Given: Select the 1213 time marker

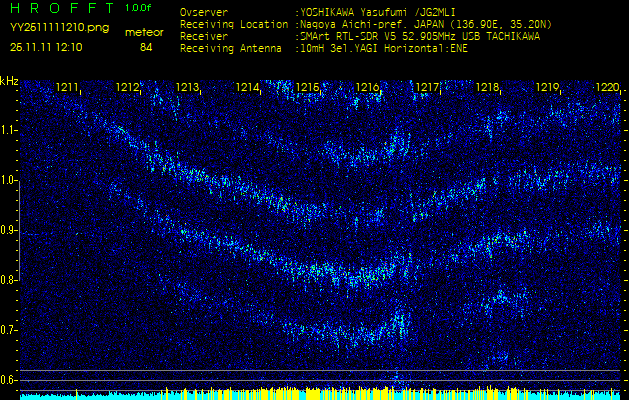Looking at the screenshot, I should [x=188, y=88].
